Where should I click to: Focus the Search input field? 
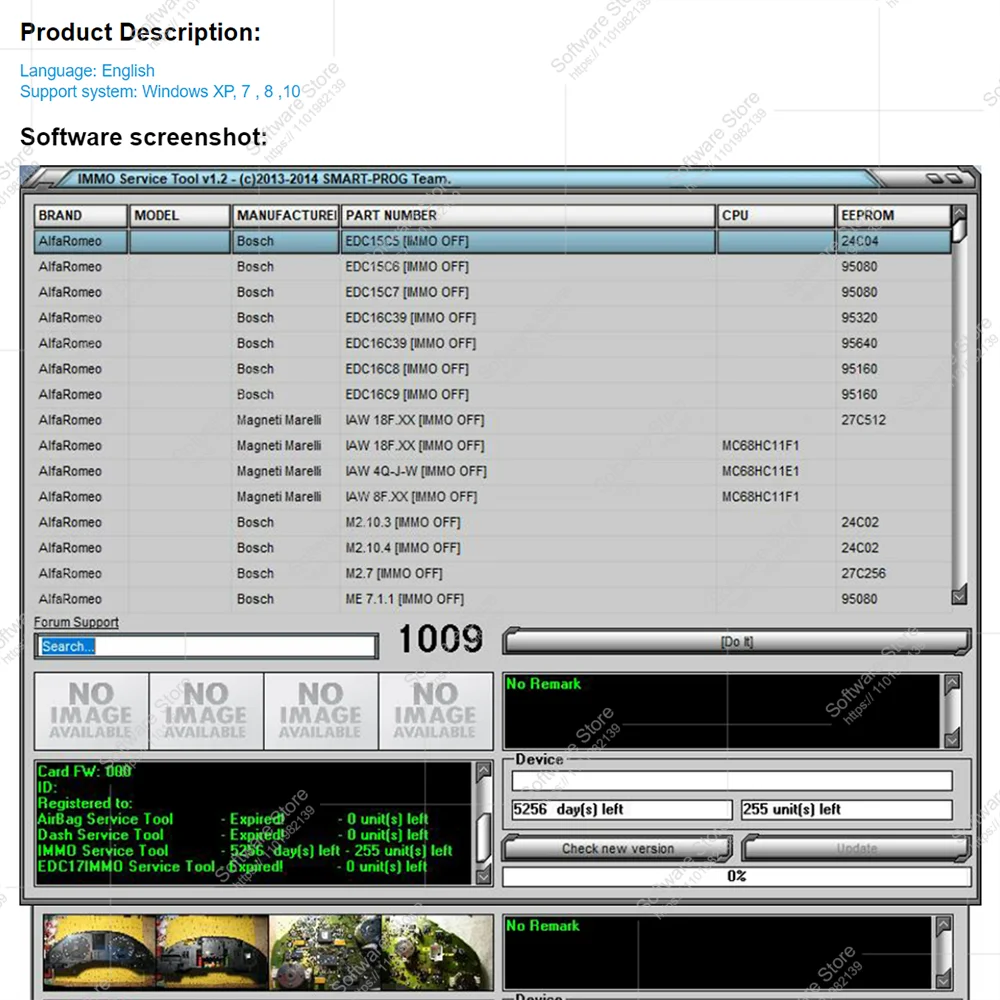(206, 646)
